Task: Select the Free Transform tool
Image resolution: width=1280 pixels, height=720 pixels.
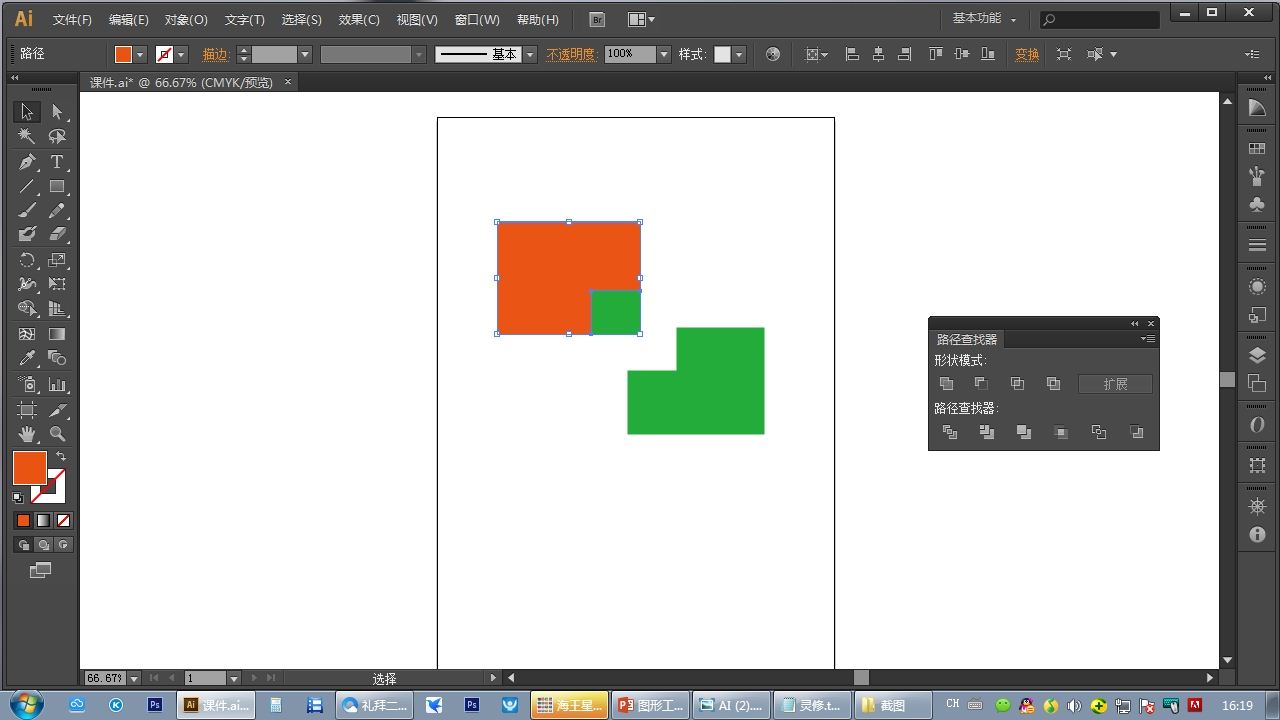Action: (57, 285)
